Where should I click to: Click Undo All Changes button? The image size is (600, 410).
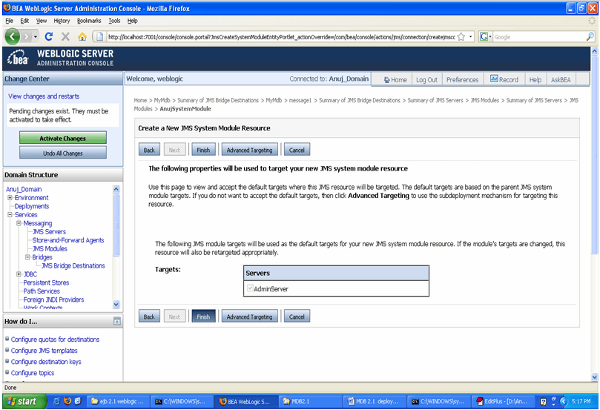[63, 153]
